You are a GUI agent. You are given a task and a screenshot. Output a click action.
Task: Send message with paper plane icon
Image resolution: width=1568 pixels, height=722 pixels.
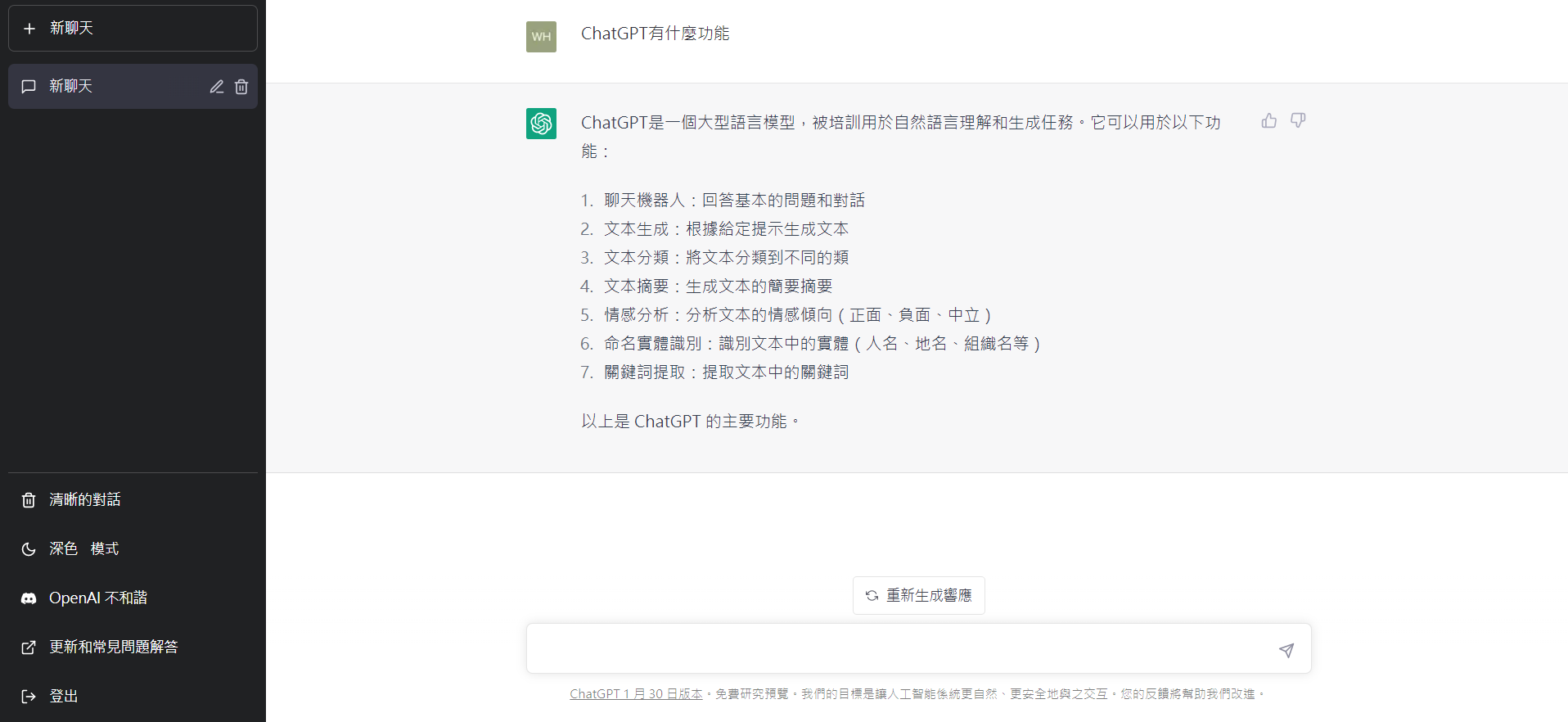click(x=1286, y=650)
